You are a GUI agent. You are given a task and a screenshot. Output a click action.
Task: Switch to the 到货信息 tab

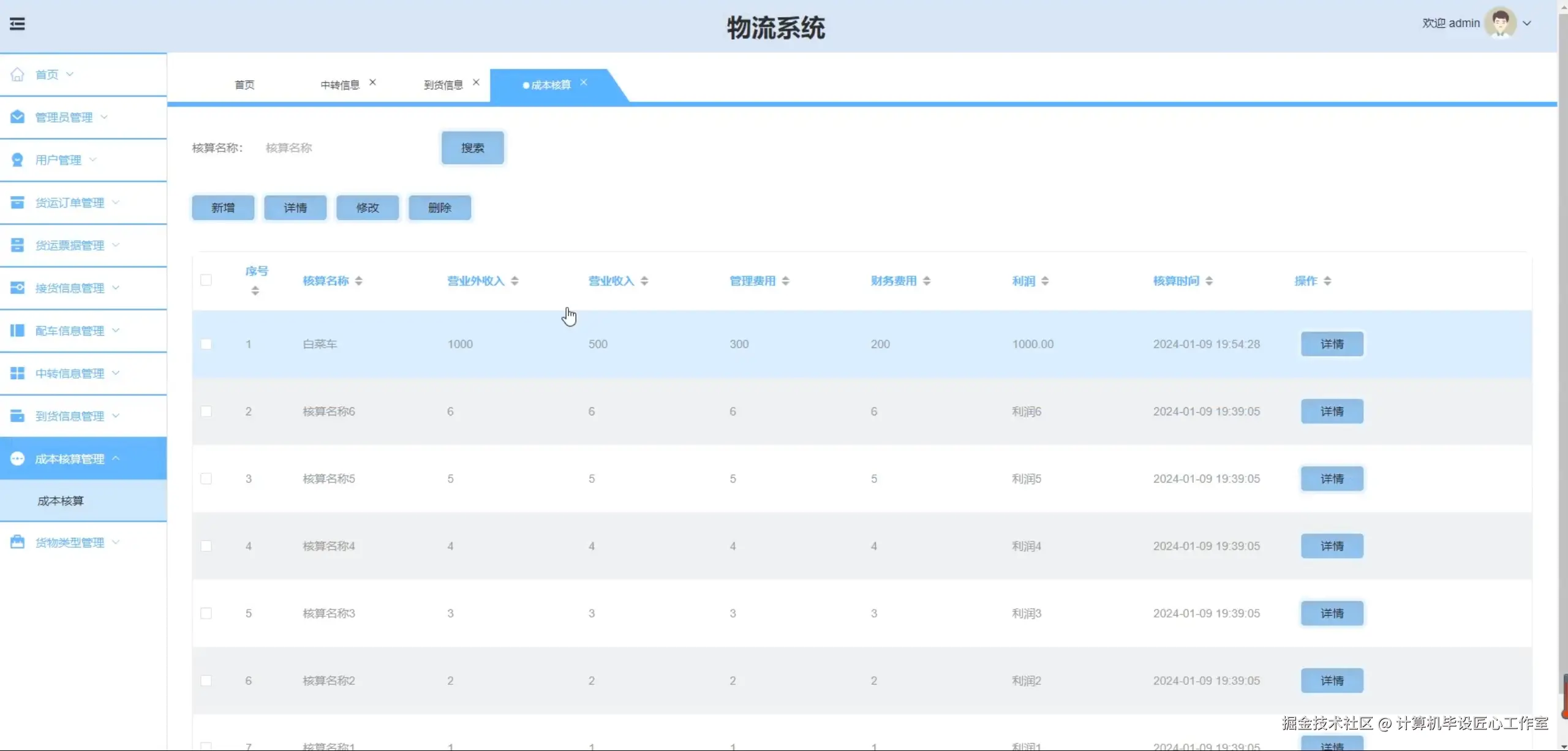coord(443,85)
